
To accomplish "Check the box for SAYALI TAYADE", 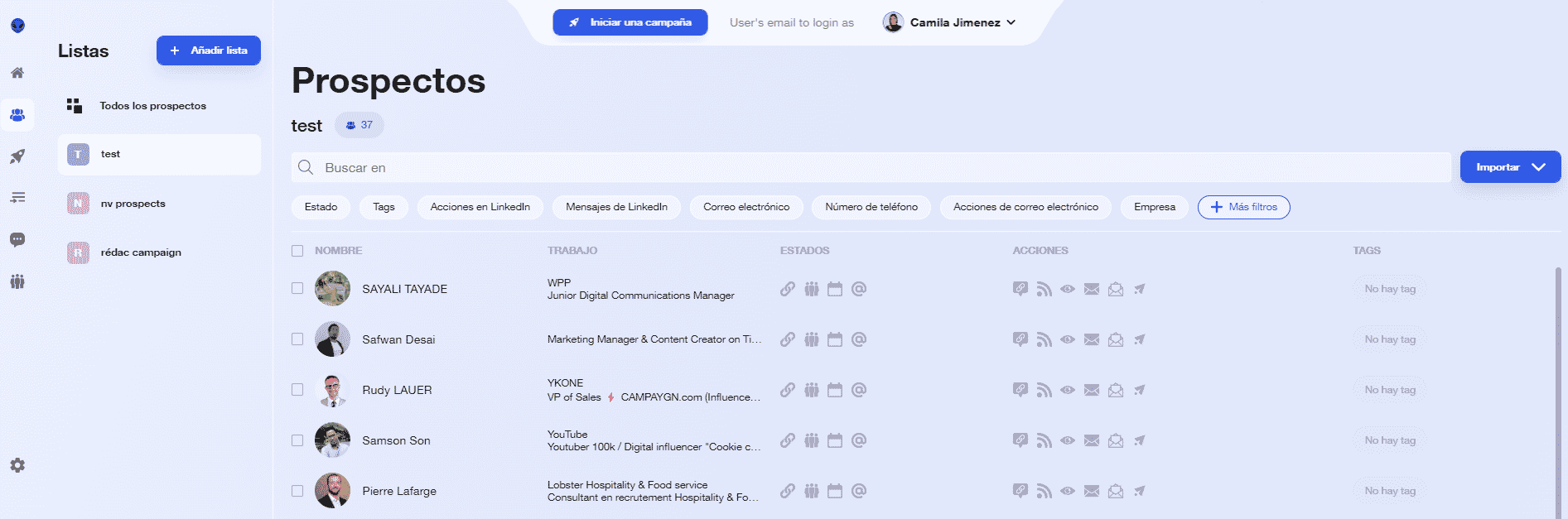I will point(297,289).
